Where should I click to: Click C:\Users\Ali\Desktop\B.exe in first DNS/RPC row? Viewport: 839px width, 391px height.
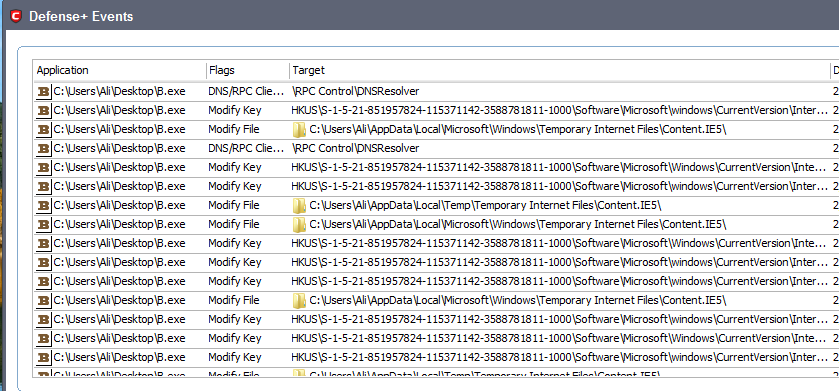pos(119,91)
